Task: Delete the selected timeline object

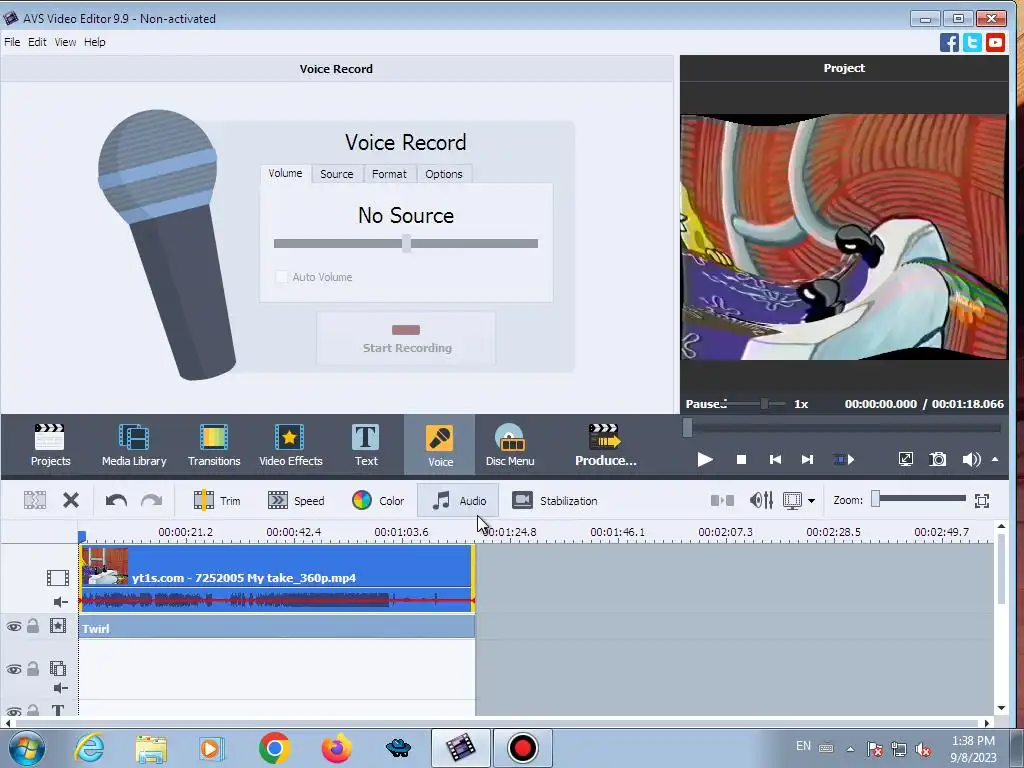Action: pos(71,500)
